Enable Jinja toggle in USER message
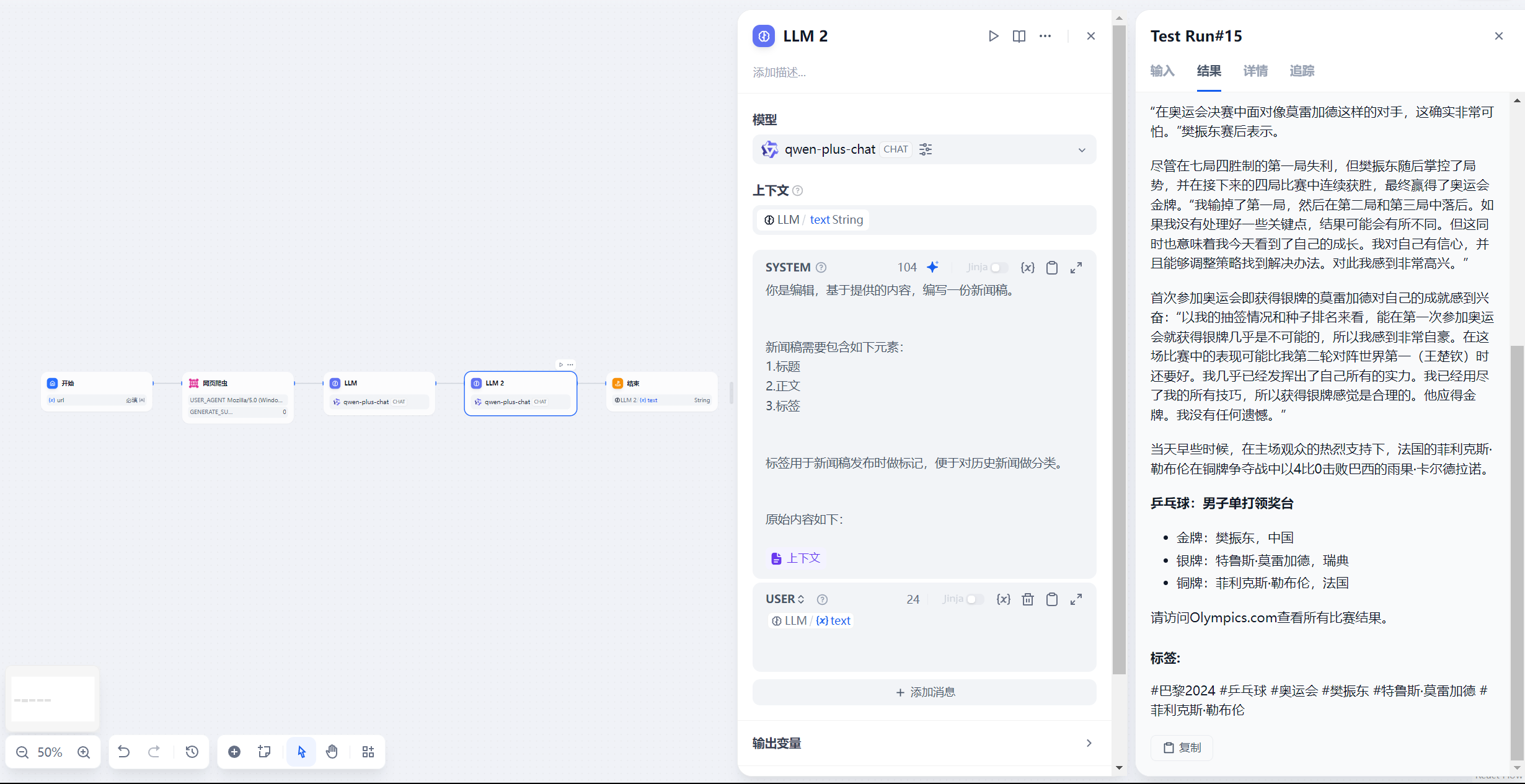 (x=974, y=599)
